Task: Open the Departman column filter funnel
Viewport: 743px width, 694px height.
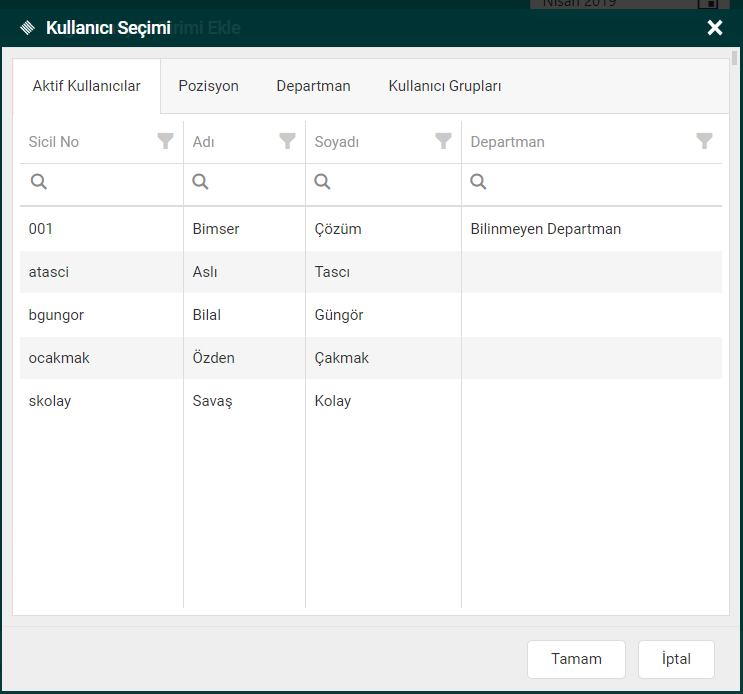Action: 704,141
